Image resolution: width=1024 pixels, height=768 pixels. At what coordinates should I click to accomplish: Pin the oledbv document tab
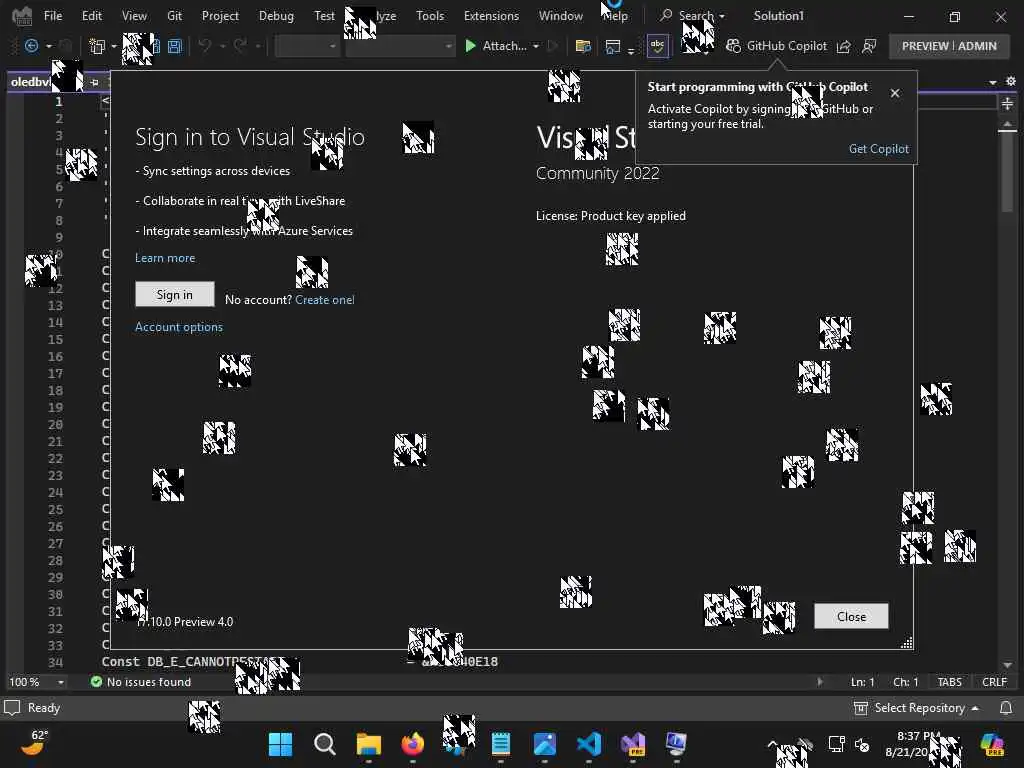[x=95, y=82]
